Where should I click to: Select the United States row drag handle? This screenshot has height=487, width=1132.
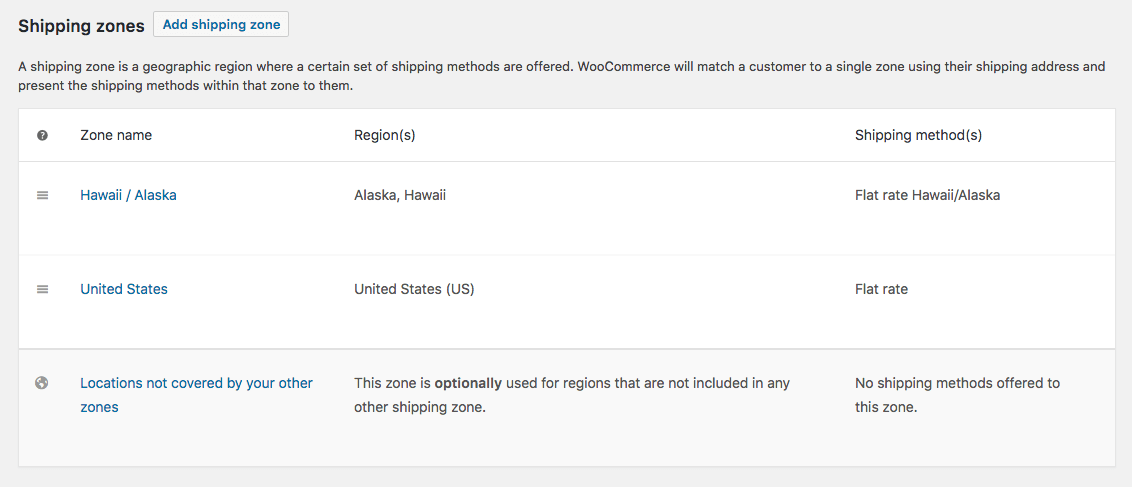(43, 289)
